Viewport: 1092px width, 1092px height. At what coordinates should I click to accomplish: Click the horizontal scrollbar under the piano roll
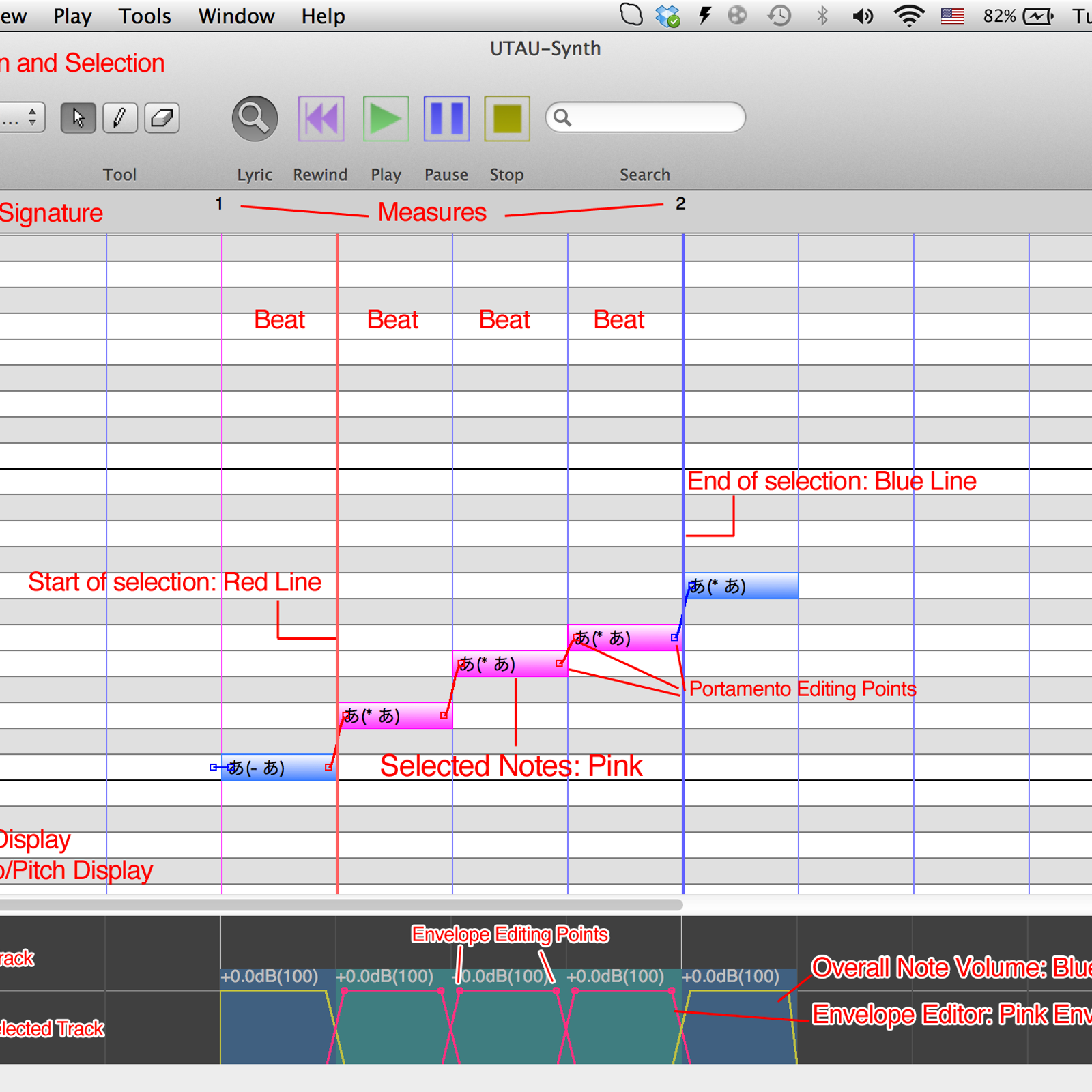click(x=341, y=905)
